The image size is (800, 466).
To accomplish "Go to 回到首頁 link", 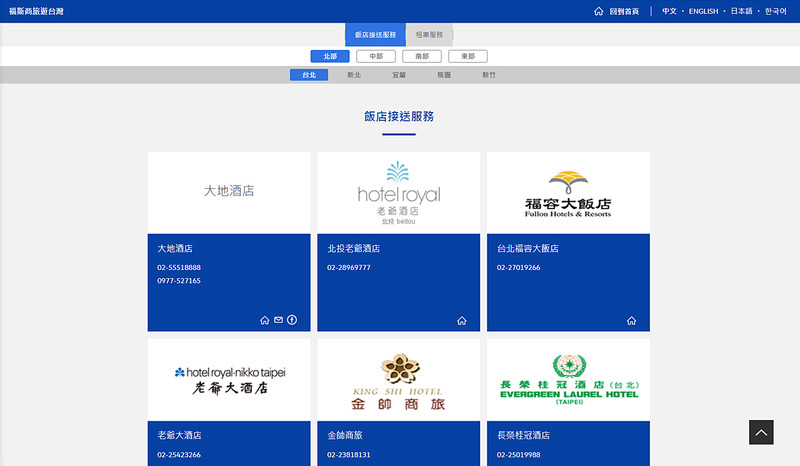I will (x=624, y=11).
